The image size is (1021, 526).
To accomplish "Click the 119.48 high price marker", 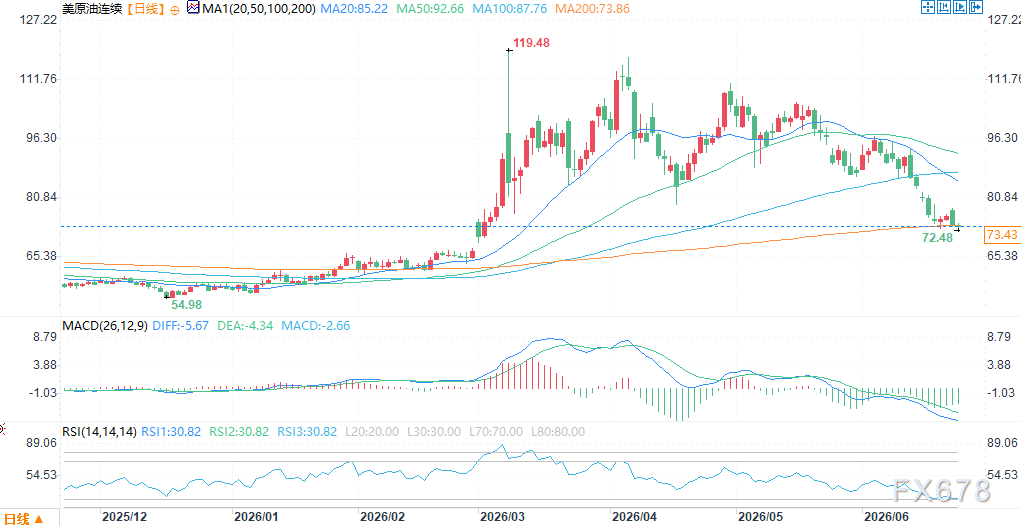I will pos(531,44).
